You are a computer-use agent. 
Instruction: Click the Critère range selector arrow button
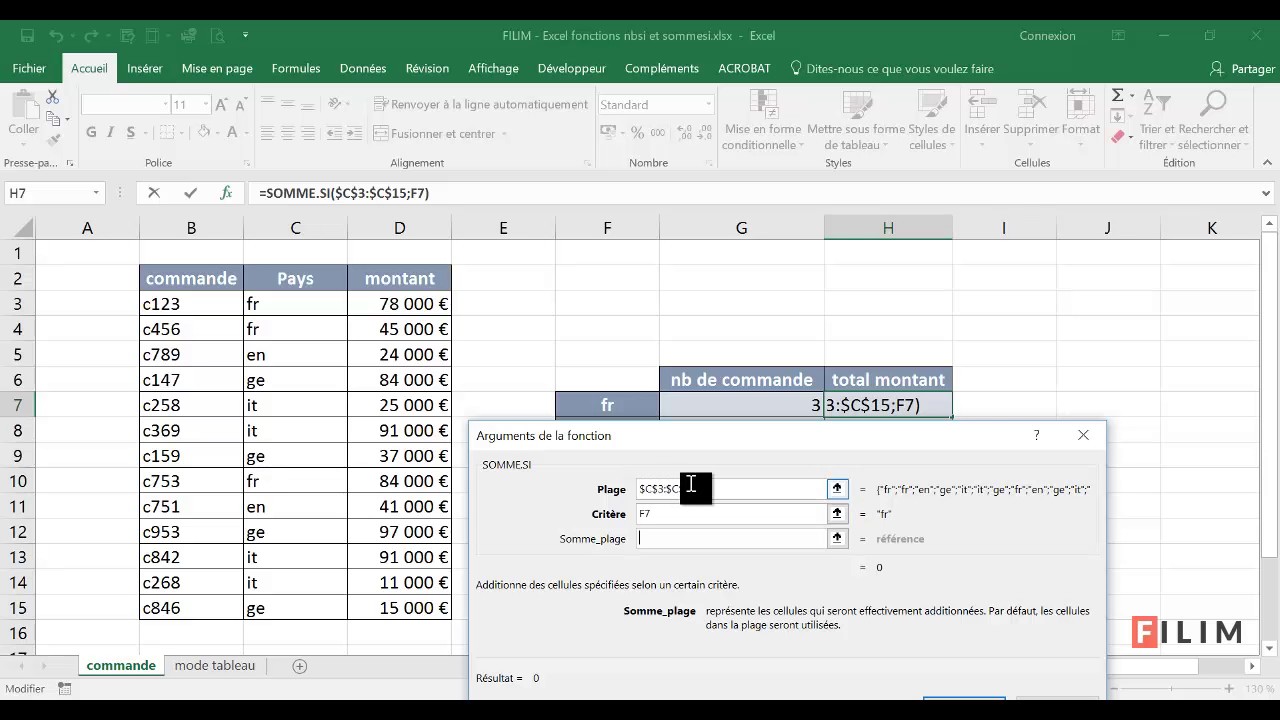point(837,513)
